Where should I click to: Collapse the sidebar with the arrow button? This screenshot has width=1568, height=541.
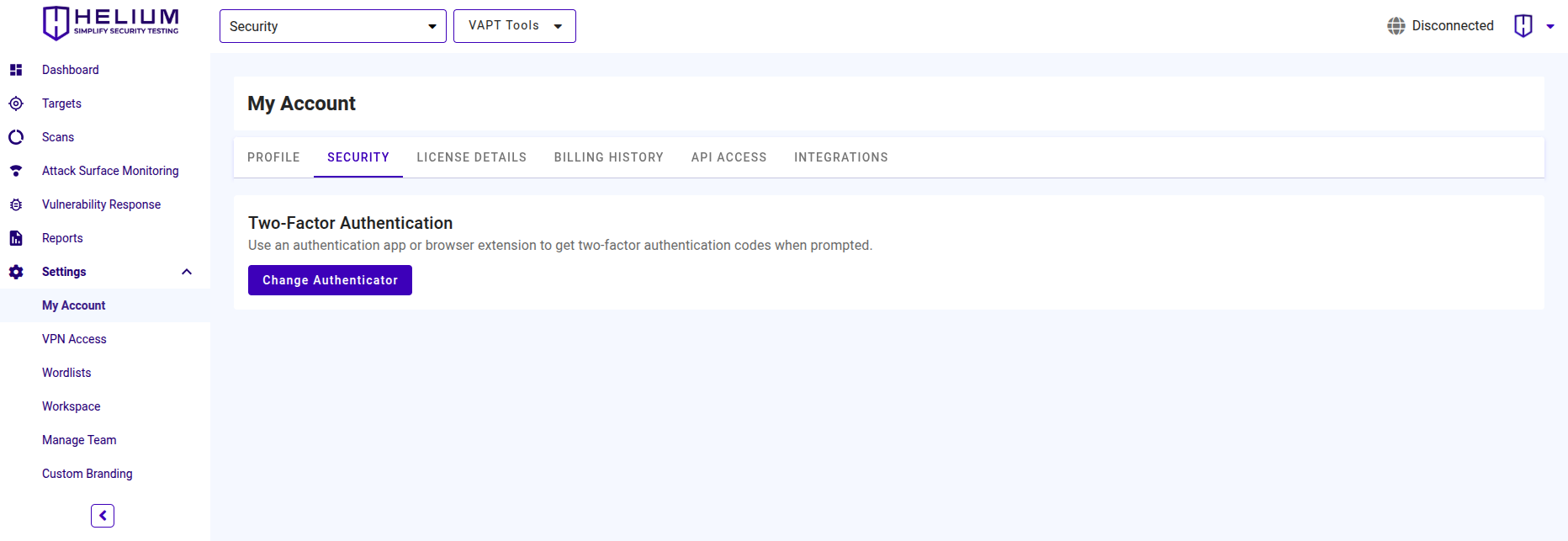[103, 516]
